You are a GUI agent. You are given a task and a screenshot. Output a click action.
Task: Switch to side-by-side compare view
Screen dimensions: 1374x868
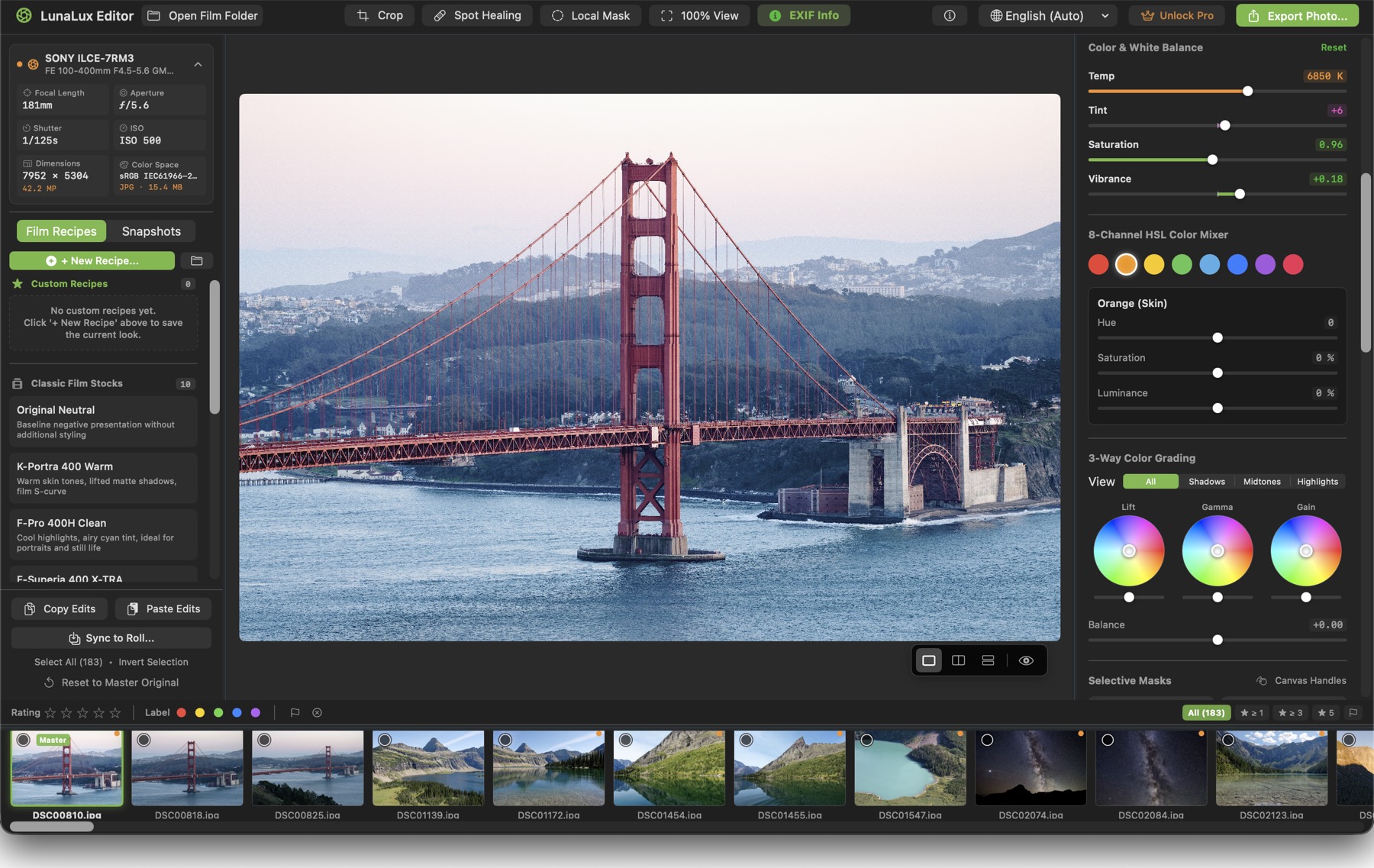[959, 660]
